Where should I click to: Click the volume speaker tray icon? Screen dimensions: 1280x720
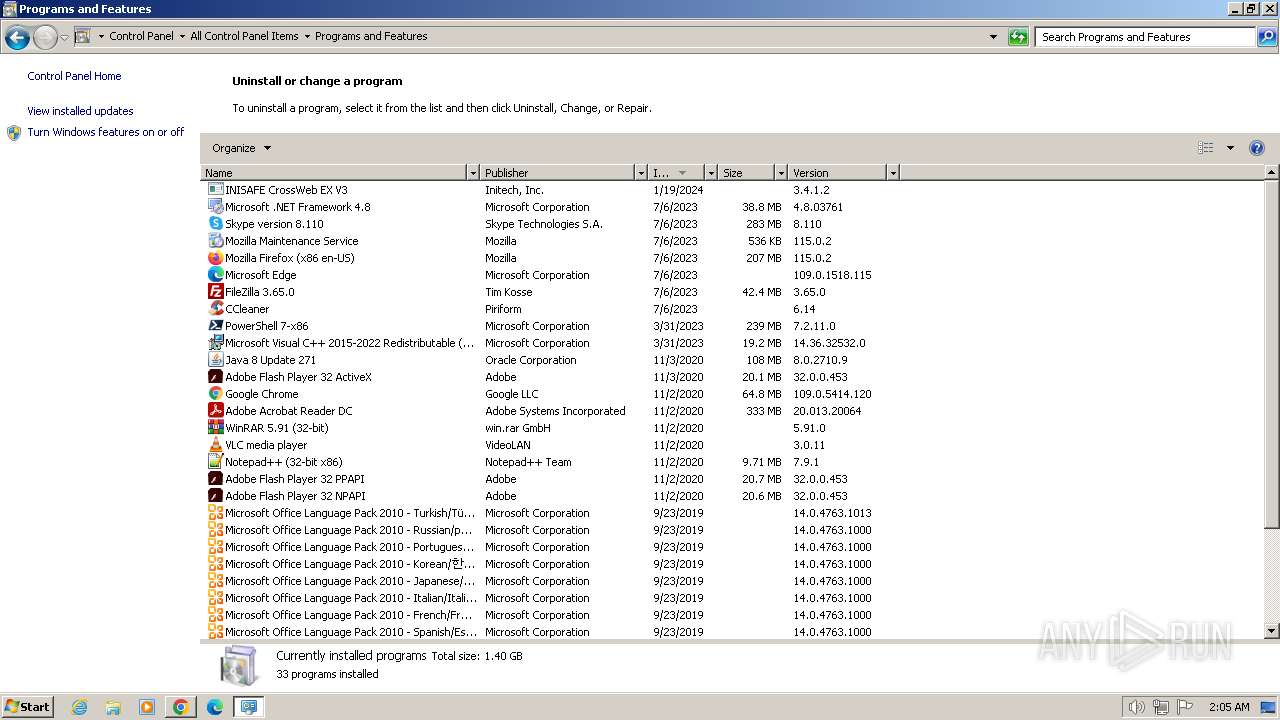(1136, 707)
